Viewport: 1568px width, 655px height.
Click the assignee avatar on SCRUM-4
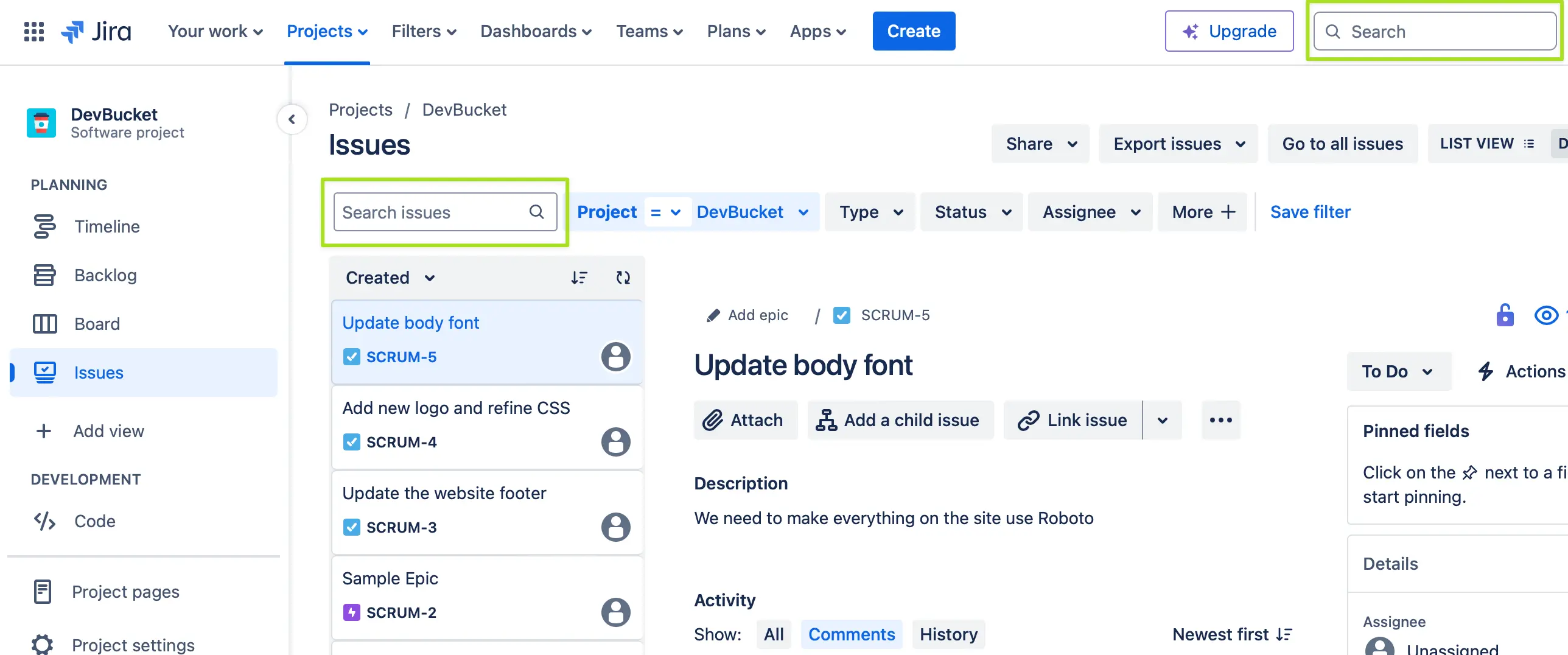point(615,442)
